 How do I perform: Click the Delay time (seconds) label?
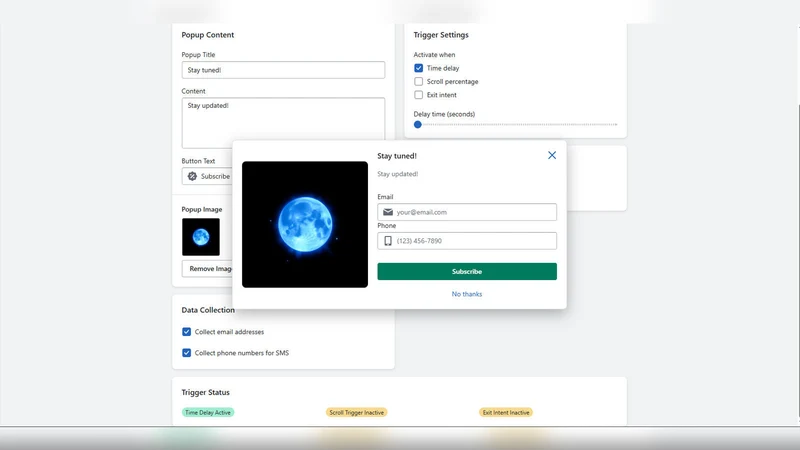[x=444, y=114]
